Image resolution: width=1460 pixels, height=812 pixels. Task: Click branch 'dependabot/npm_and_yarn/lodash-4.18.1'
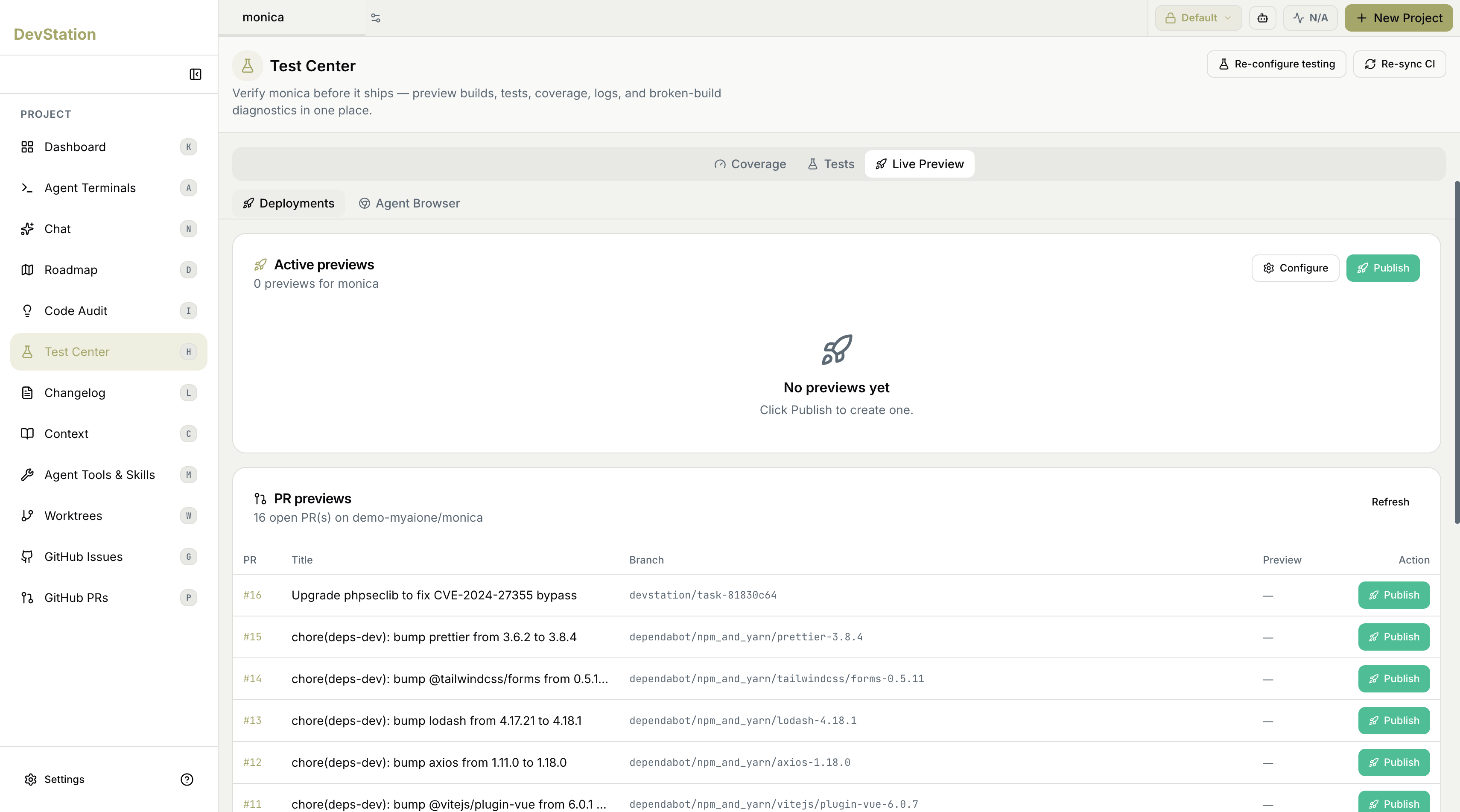(743, 721)
